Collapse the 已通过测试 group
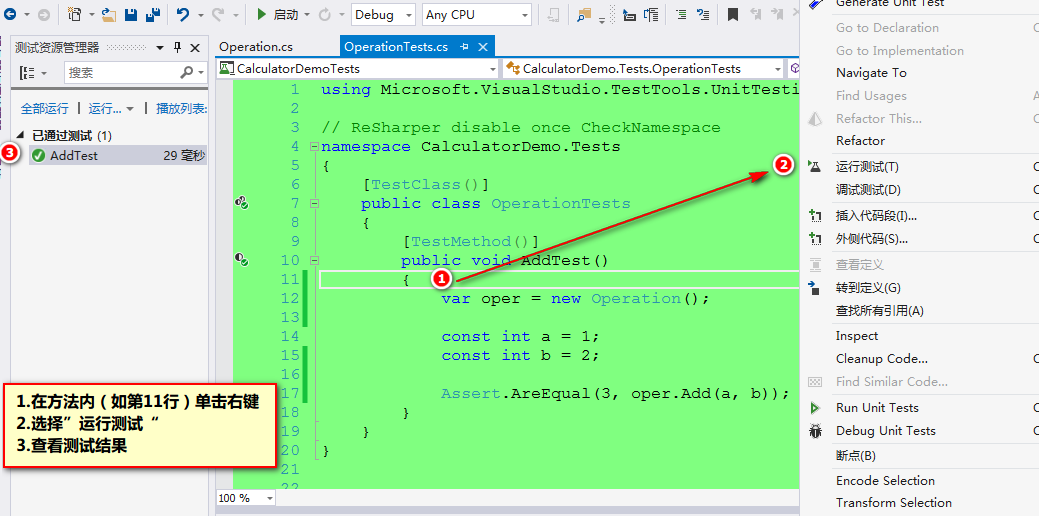Image resolution: width=1039 pixels, height=516 pixels. click(x=20, y=135)
